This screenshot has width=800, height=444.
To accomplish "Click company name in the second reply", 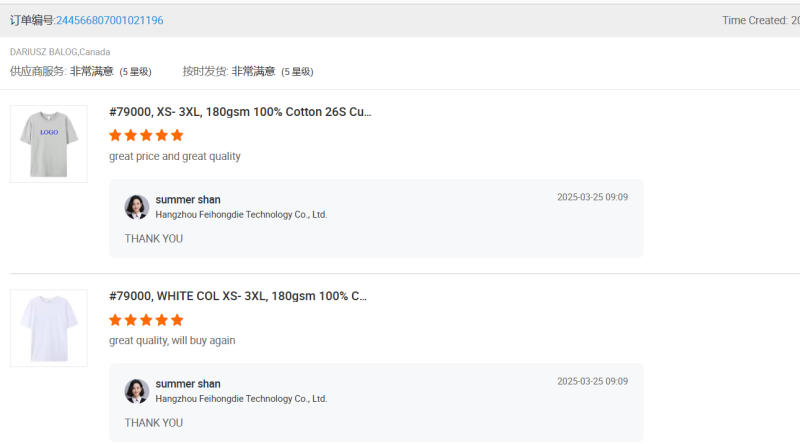I will (x=241, y=399).
